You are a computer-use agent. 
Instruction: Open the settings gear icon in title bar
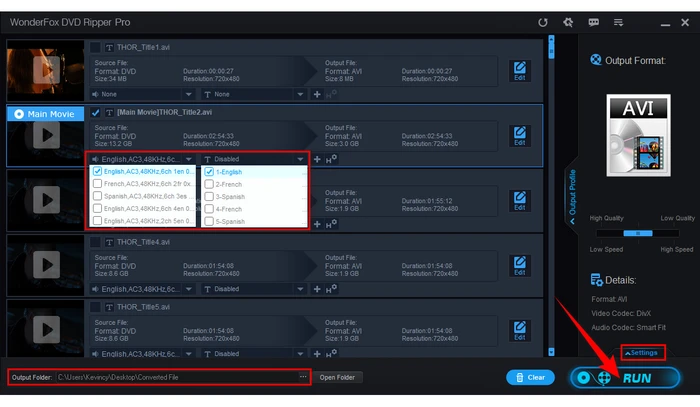coord(568,22)
